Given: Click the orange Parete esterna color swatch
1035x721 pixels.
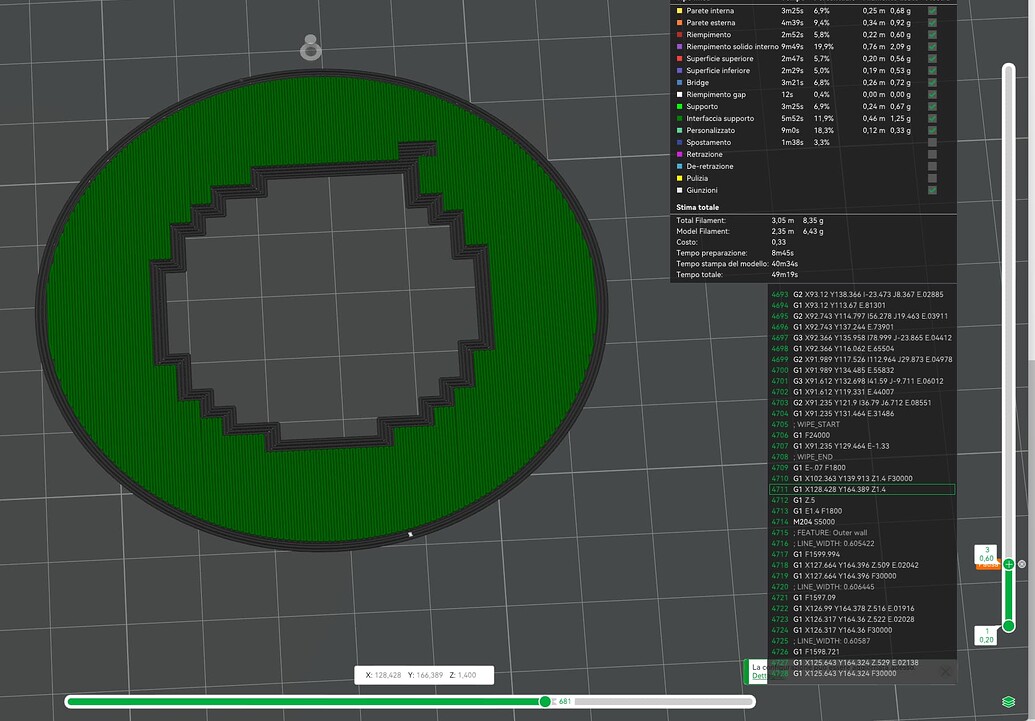Looking at the screenshot, I should point(679,22).
